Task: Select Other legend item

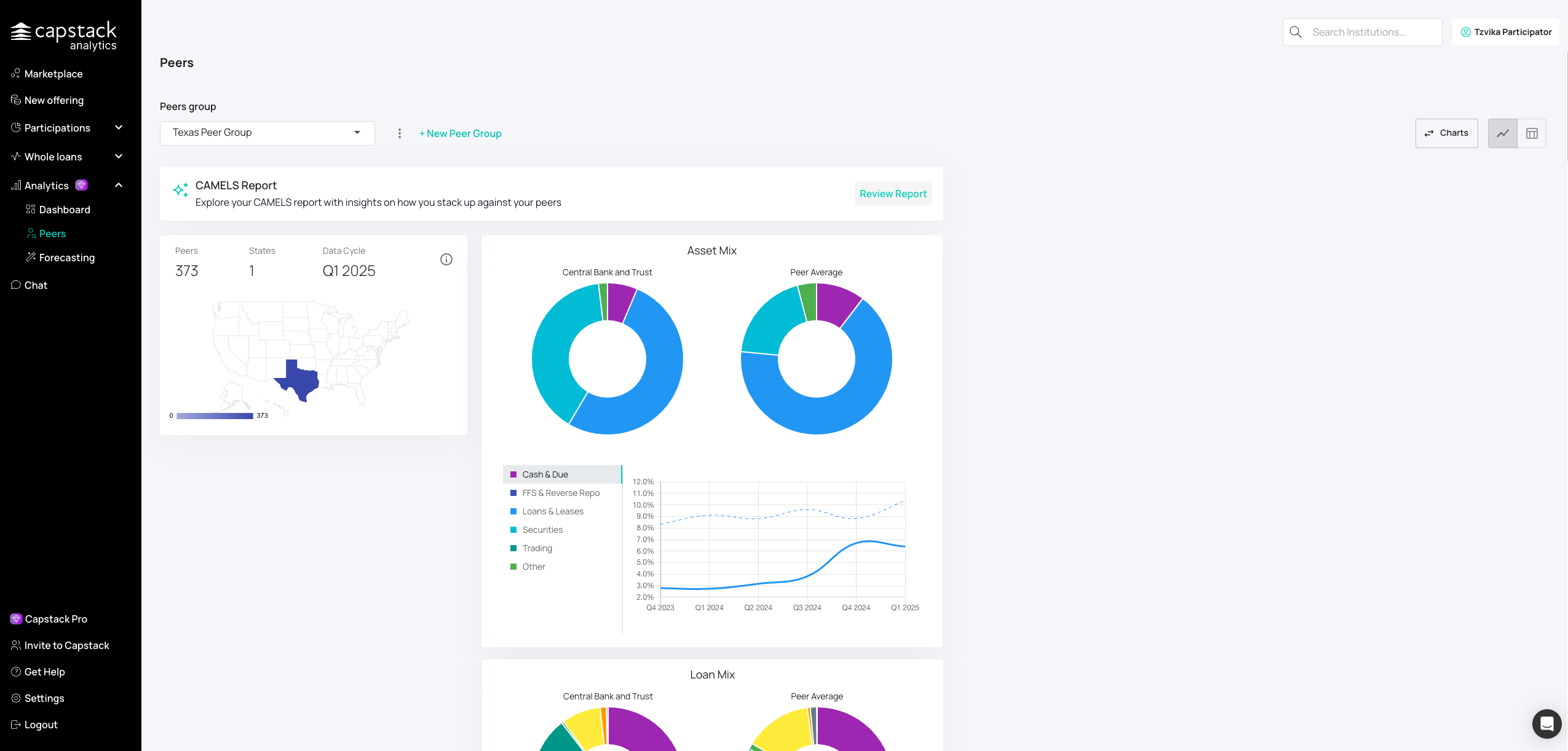Action: pos(562,567)
